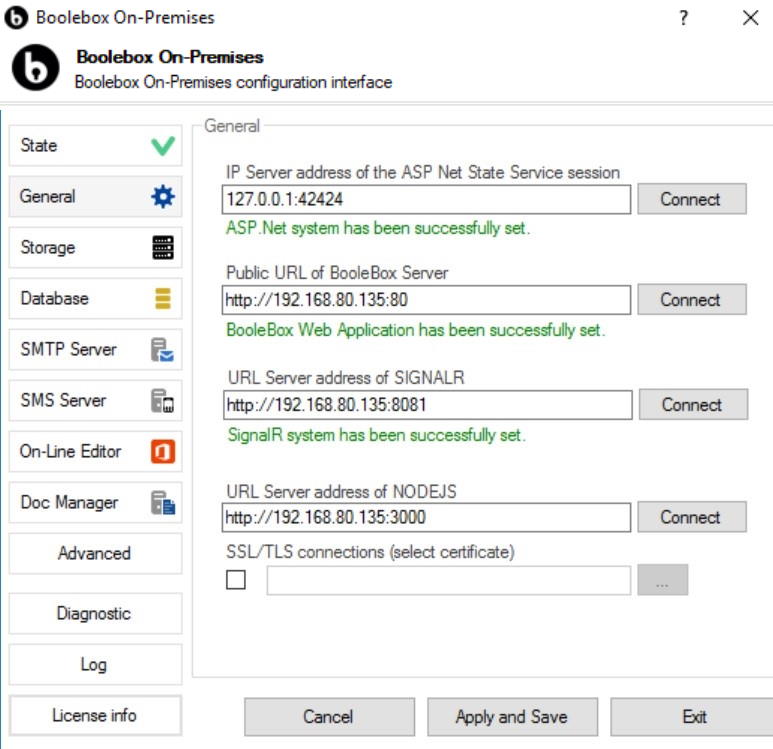Click the Exit button
Screen dimensions: 773x749
(694, 716)
